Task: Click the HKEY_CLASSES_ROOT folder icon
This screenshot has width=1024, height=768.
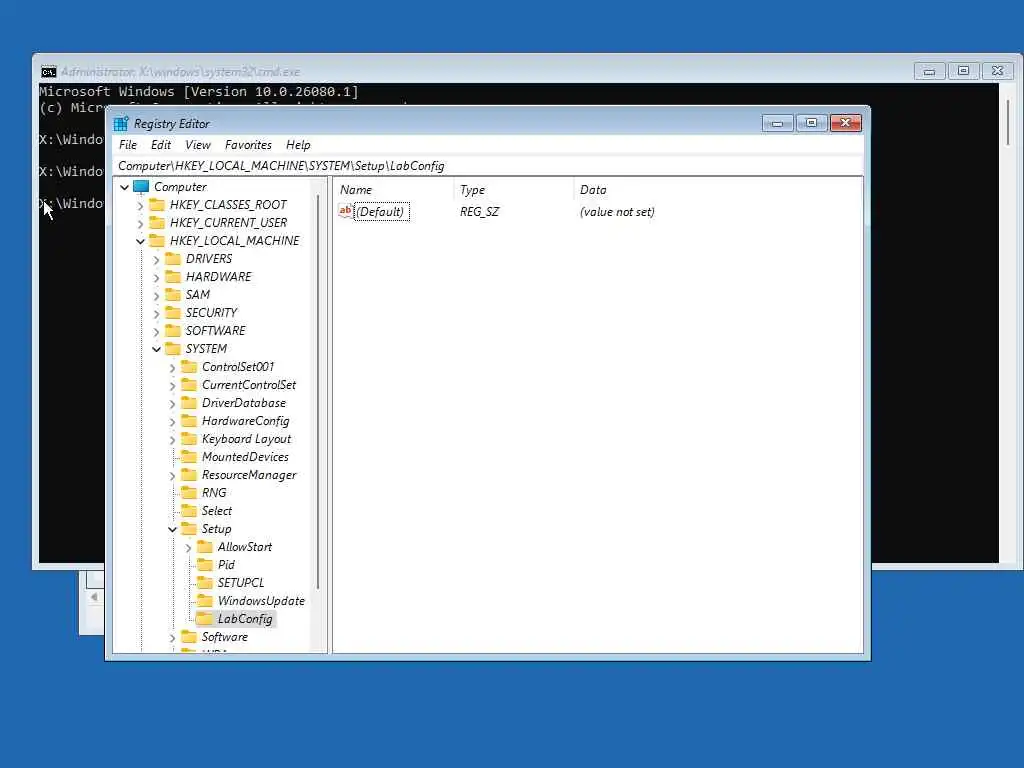Action: coord(157,204)
